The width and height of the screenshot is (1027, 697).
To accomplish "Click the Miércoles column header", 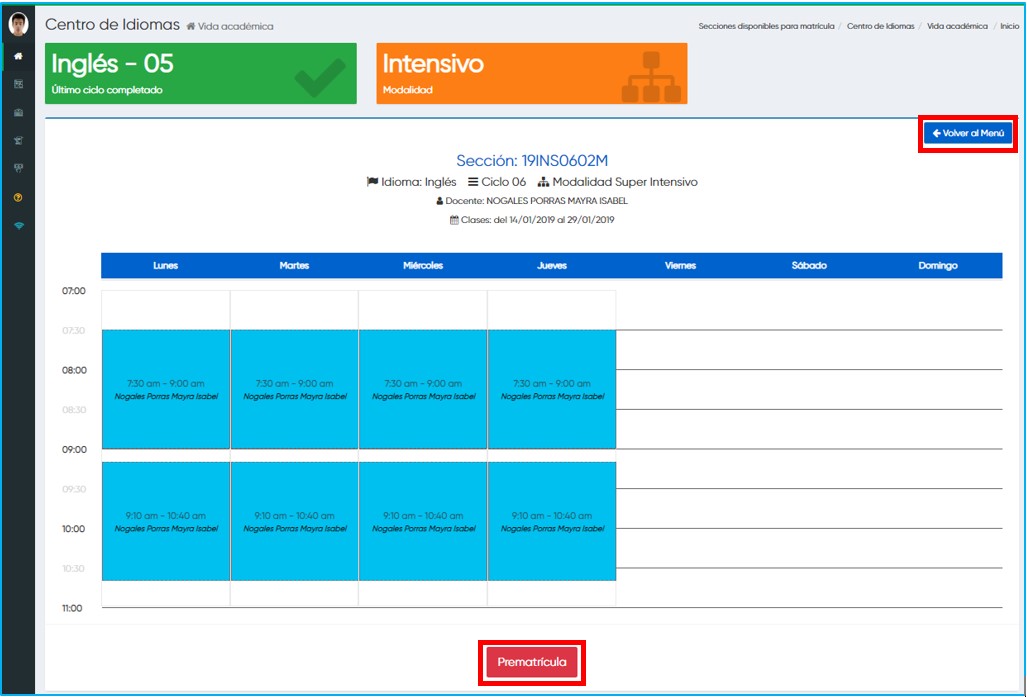I will point(423,266).
